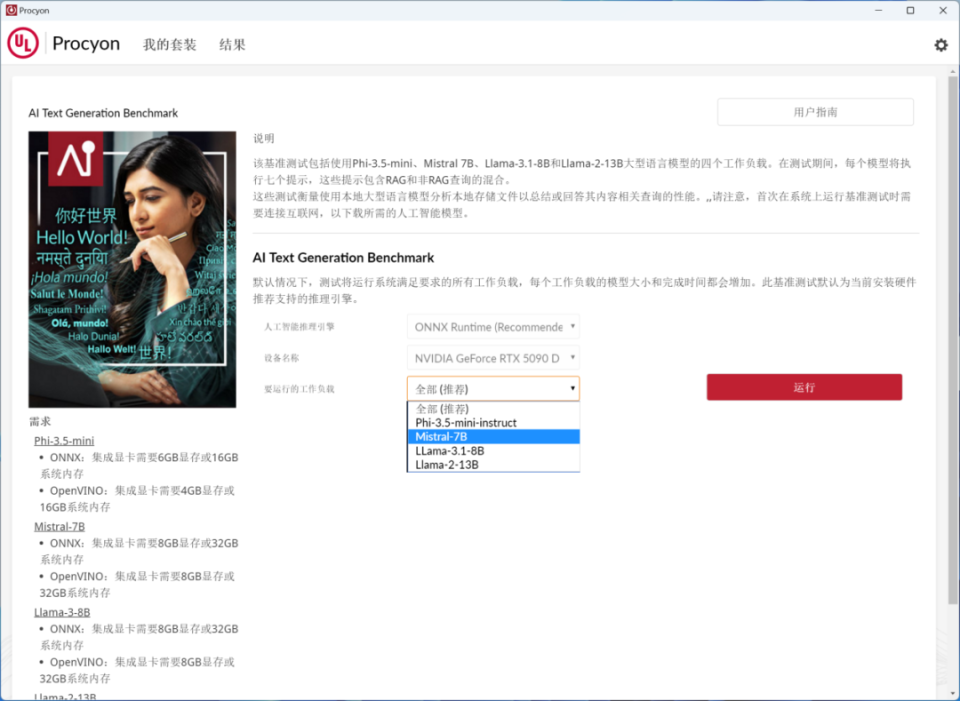Collapse the 全部 (推荐) workload dropdown
The height and width of the screenshot is (701, 960).
coord(493,389)
